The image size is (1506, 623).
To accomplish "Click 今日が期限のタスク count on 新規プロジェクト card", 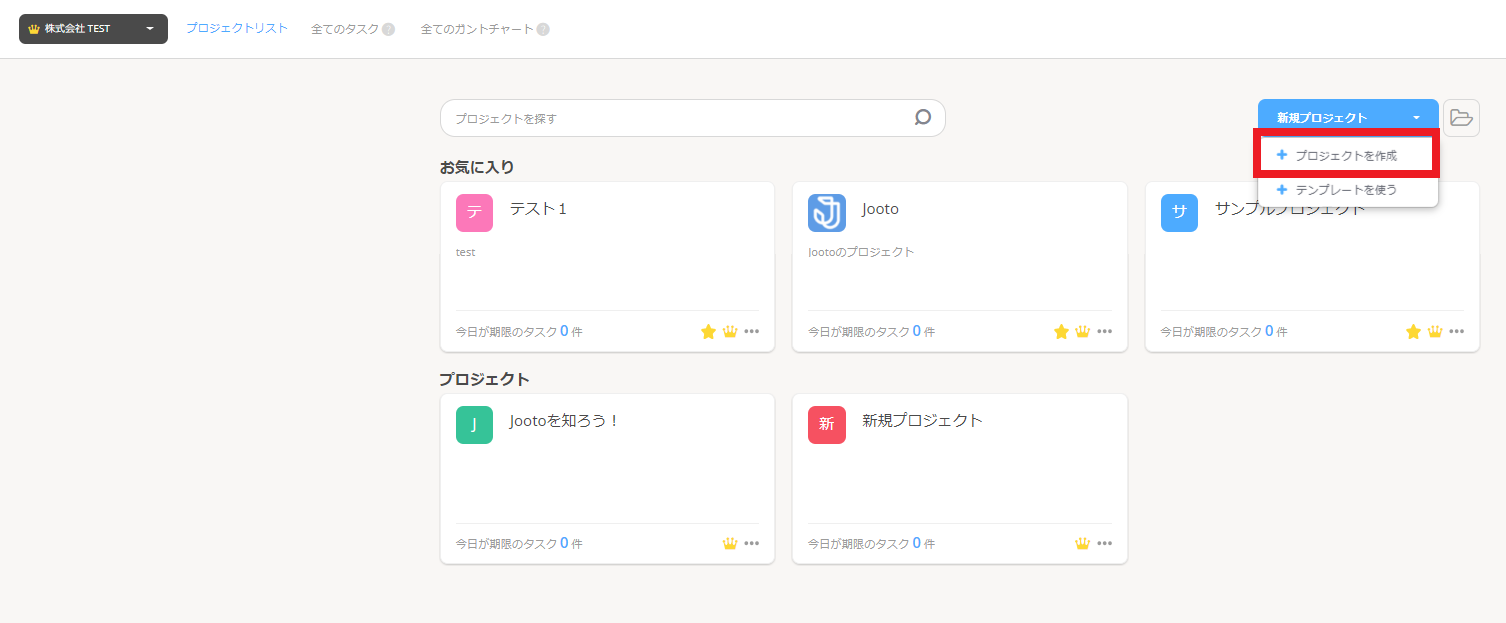I will 871,543.
